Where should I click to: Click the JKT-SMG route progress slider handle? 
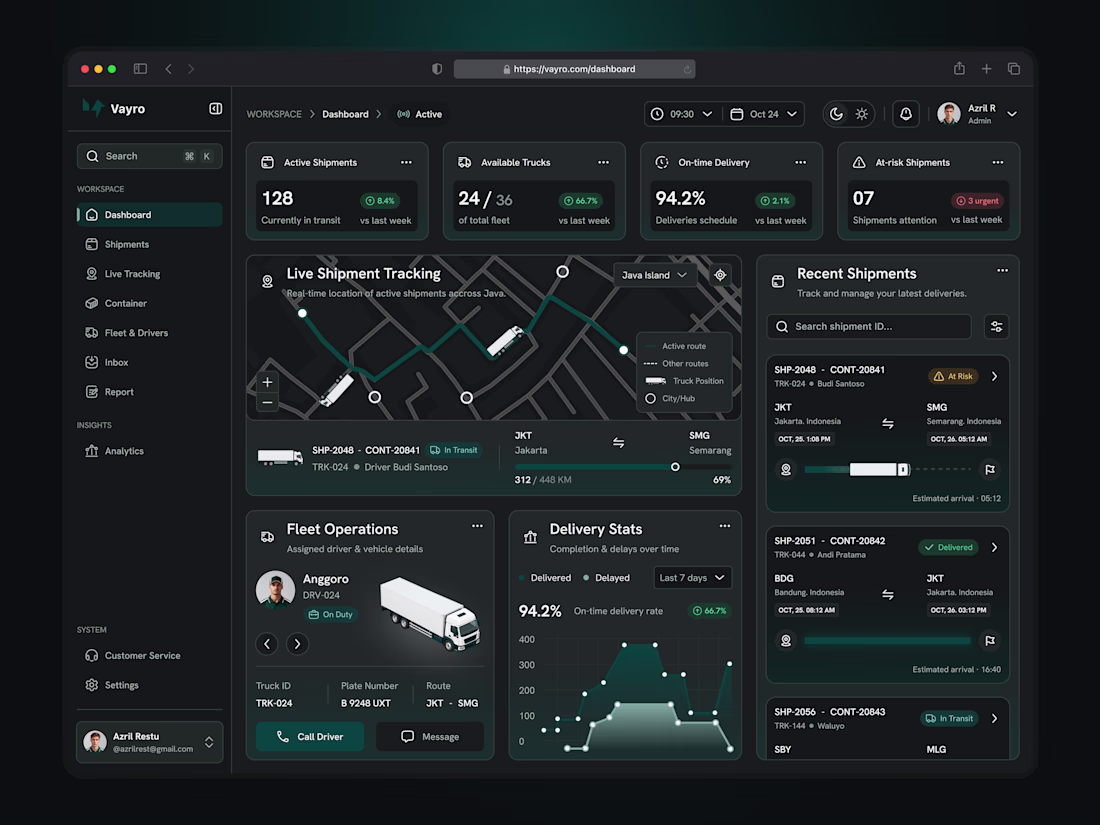tap(675, 467)
